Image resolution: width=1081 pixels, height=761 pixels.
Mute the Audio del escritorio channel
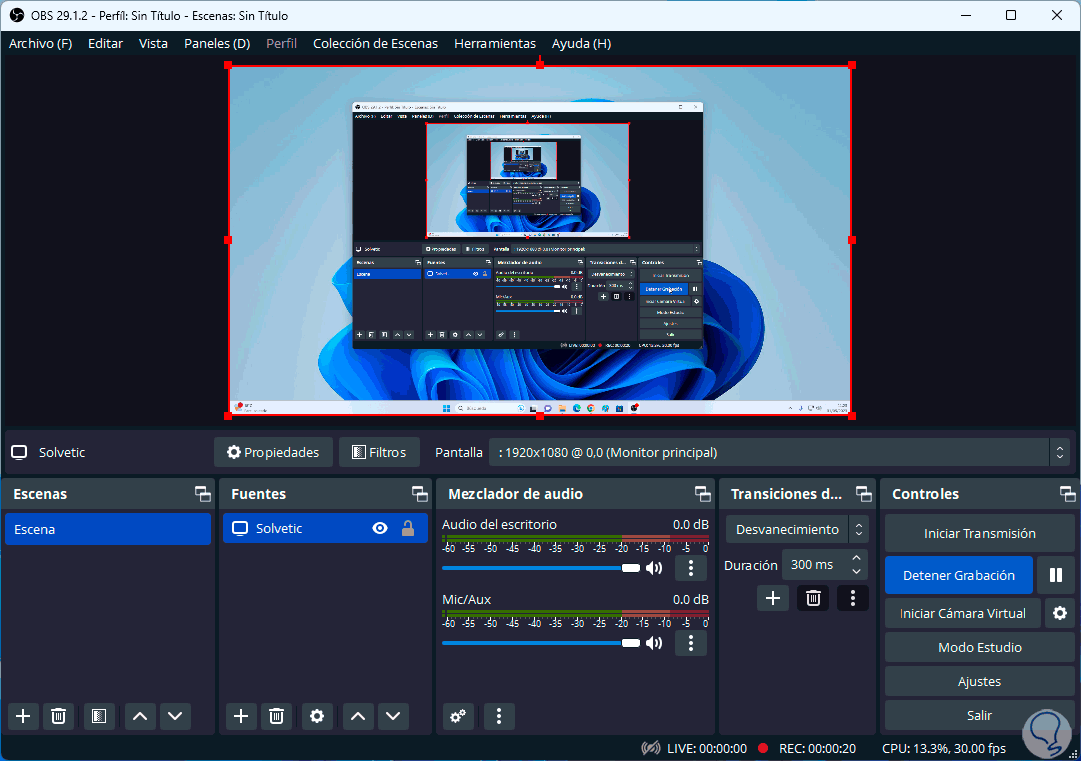pyautogui.click(x=654, y=568)
